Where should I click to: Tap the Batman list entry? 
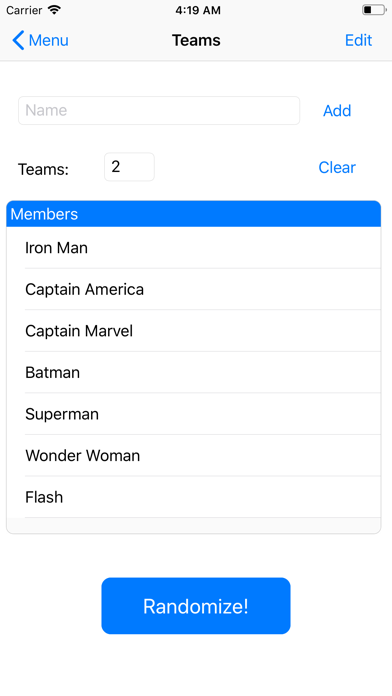pyautogui.click(x=194, y=372)
